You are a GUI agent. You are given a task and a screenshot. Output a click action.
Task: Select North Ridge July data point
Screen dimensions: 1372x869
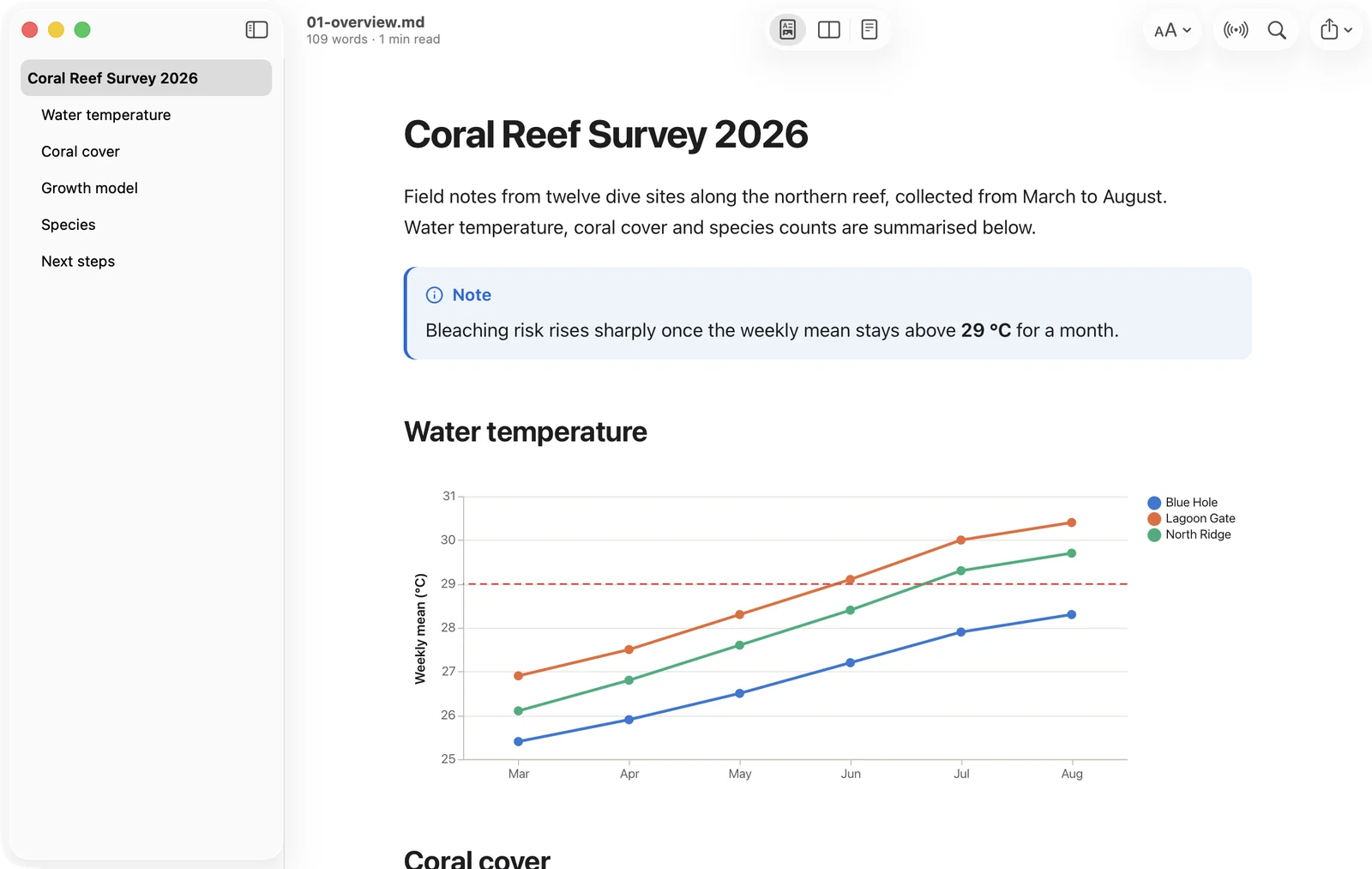point(960,570)
